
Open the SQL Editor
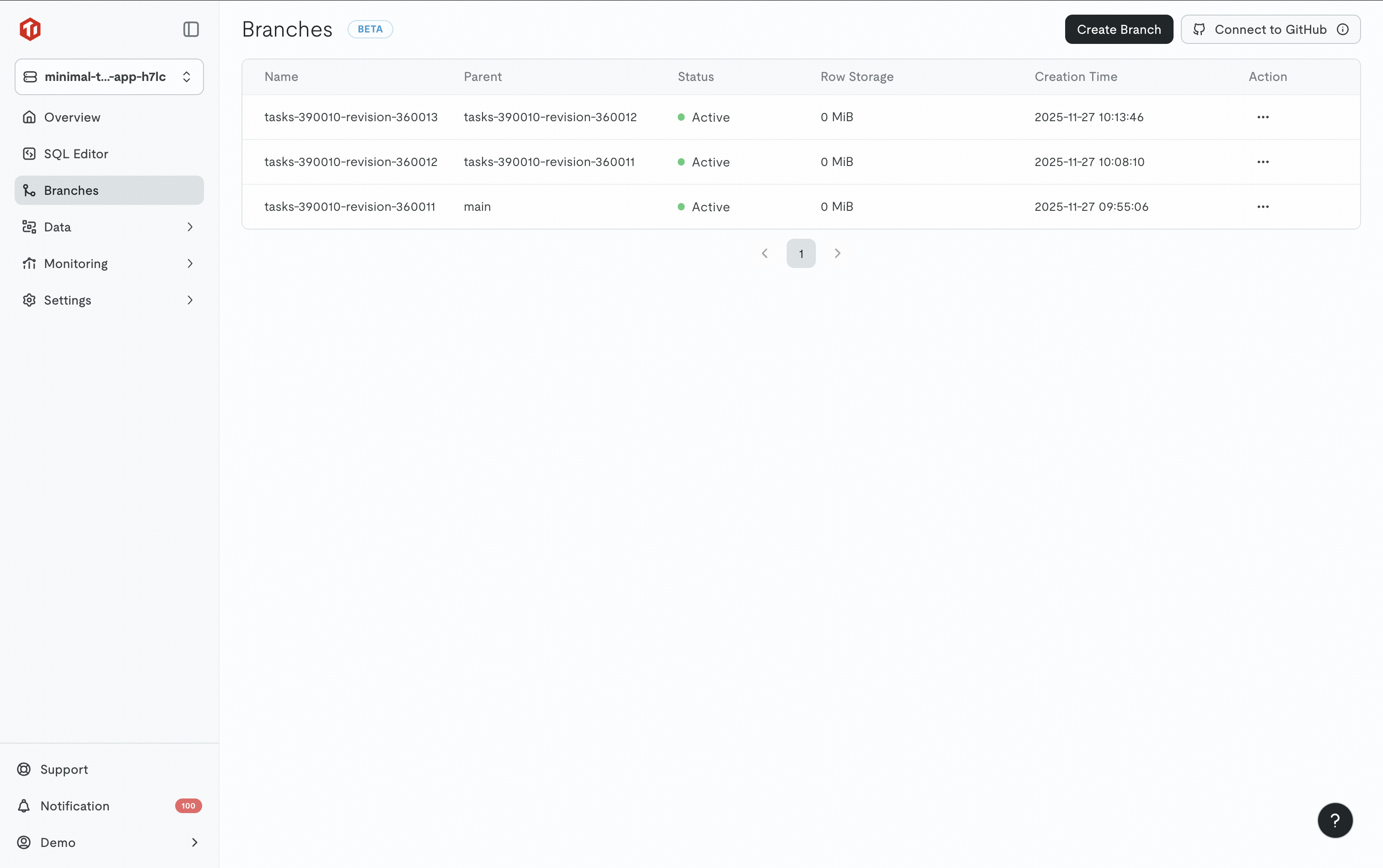pos(76,154)
